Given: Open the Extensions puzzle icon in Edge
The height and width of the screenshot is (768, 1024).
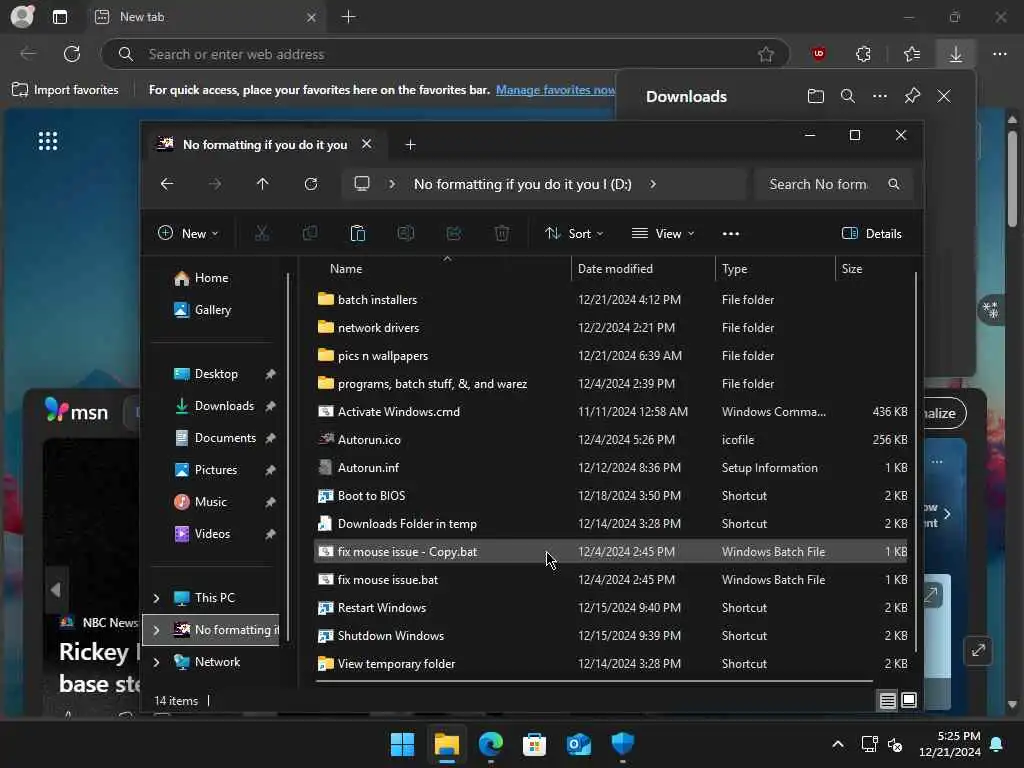Looking at the screenshot, I should (863, 54).
